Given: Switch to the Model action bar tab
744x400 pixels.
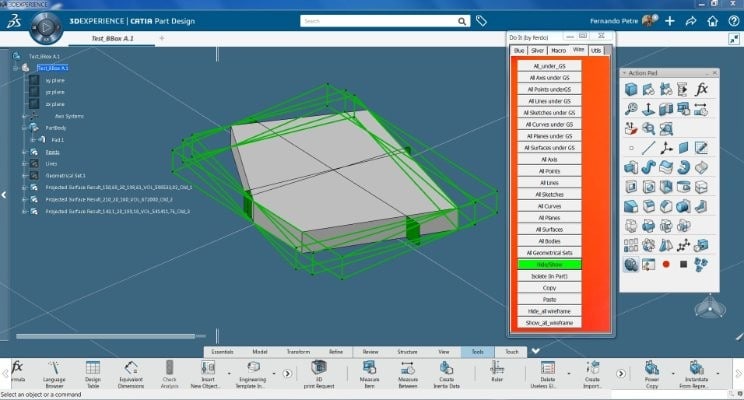Looking at the screenshot, I should pyautogui.click(x=260, y=352).
